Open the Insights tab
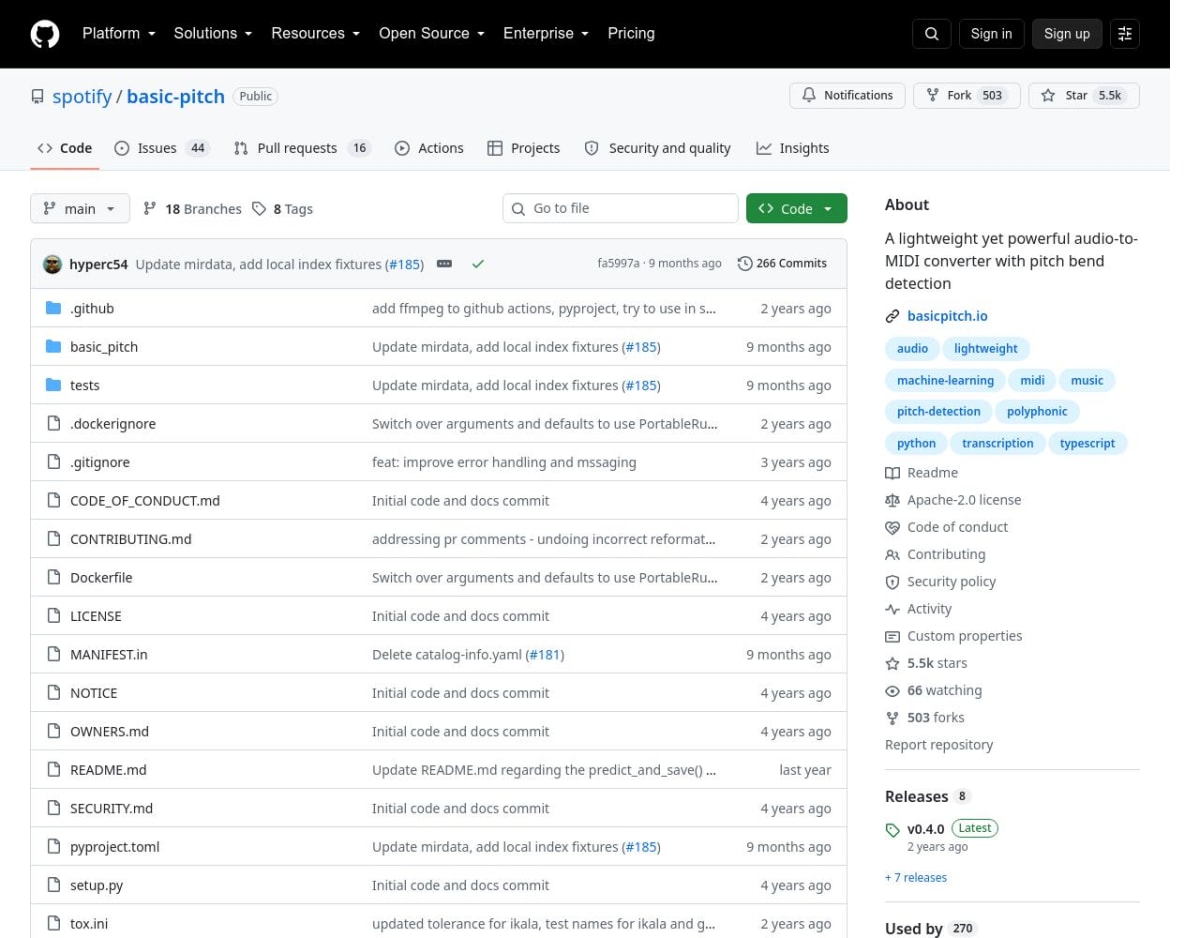 (792, 148)
